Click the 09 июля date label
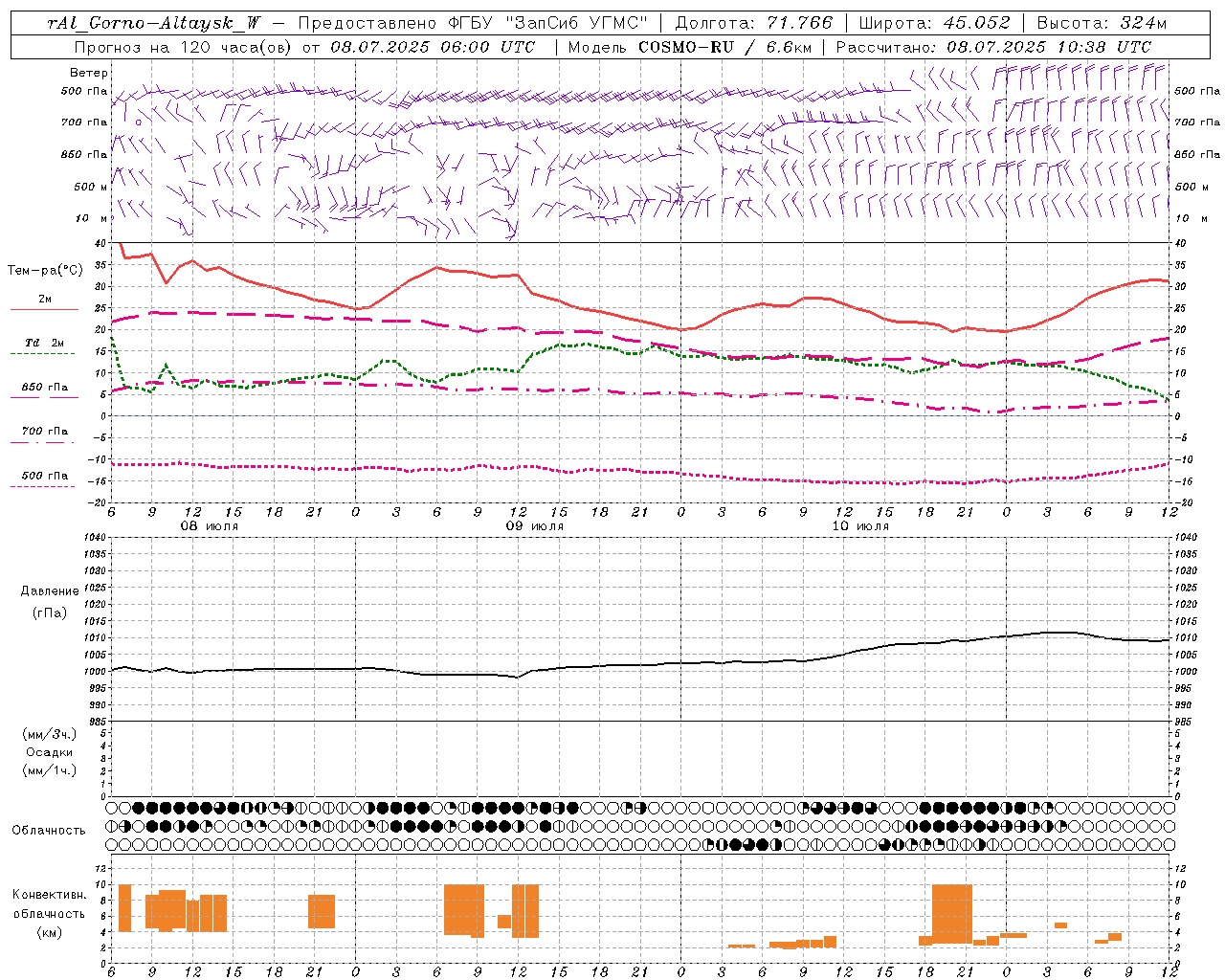The height and width of the screenshot is (980, 1225). [x=534, y=526]
